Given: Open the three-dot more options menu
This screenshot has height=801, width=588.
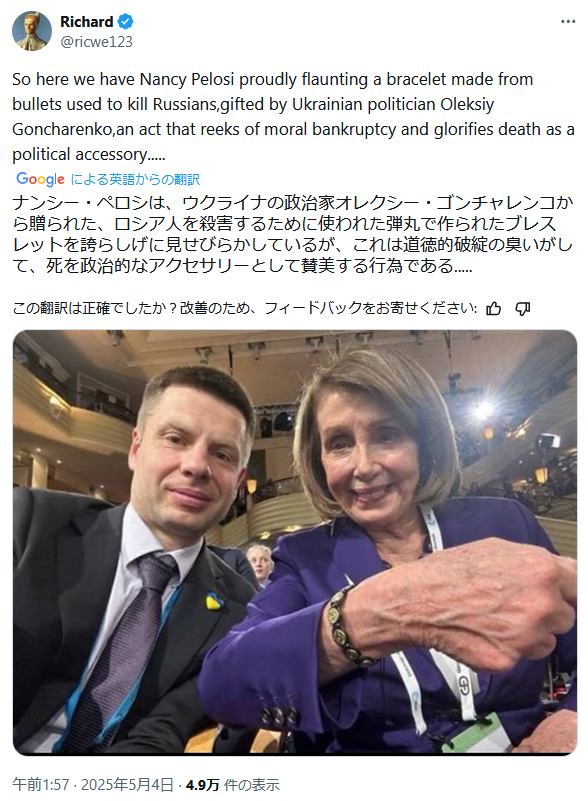Looking at the screenshot, I should tap(568, 21).
